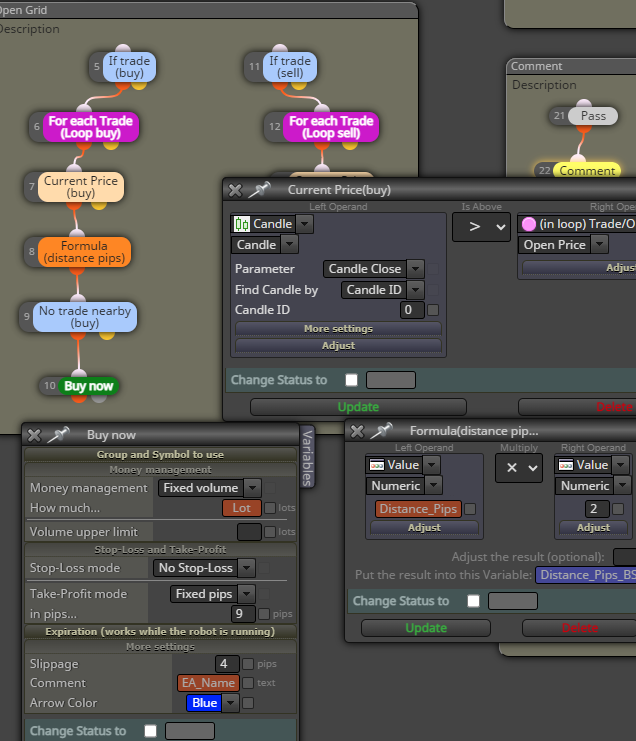Viewport: 636px width, 741px height.
Task: Close the Formula(distance pip...) panel
Action: click(357, 431)
